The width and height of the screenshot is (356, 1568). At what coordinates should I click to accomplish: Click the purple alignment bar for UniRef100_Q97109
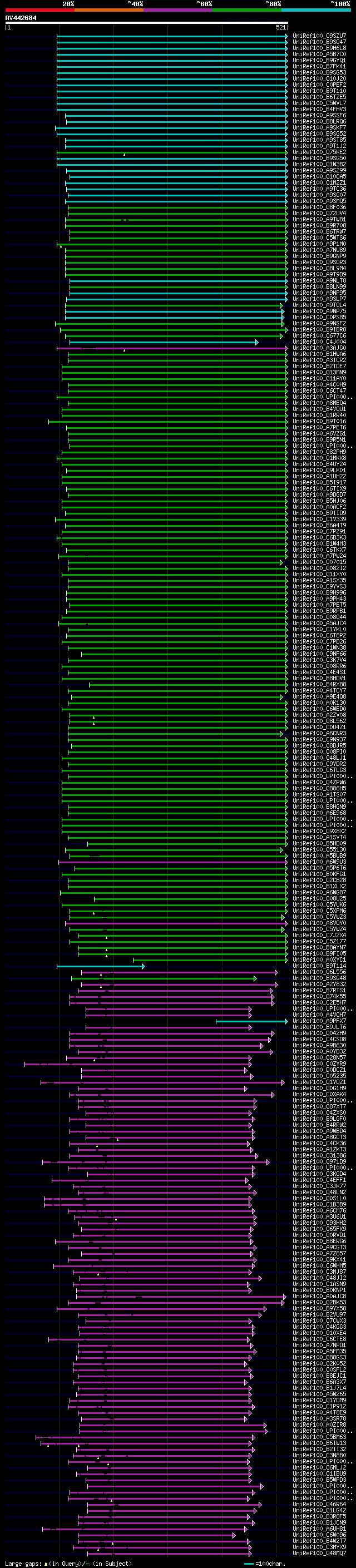pos(156,1162)
